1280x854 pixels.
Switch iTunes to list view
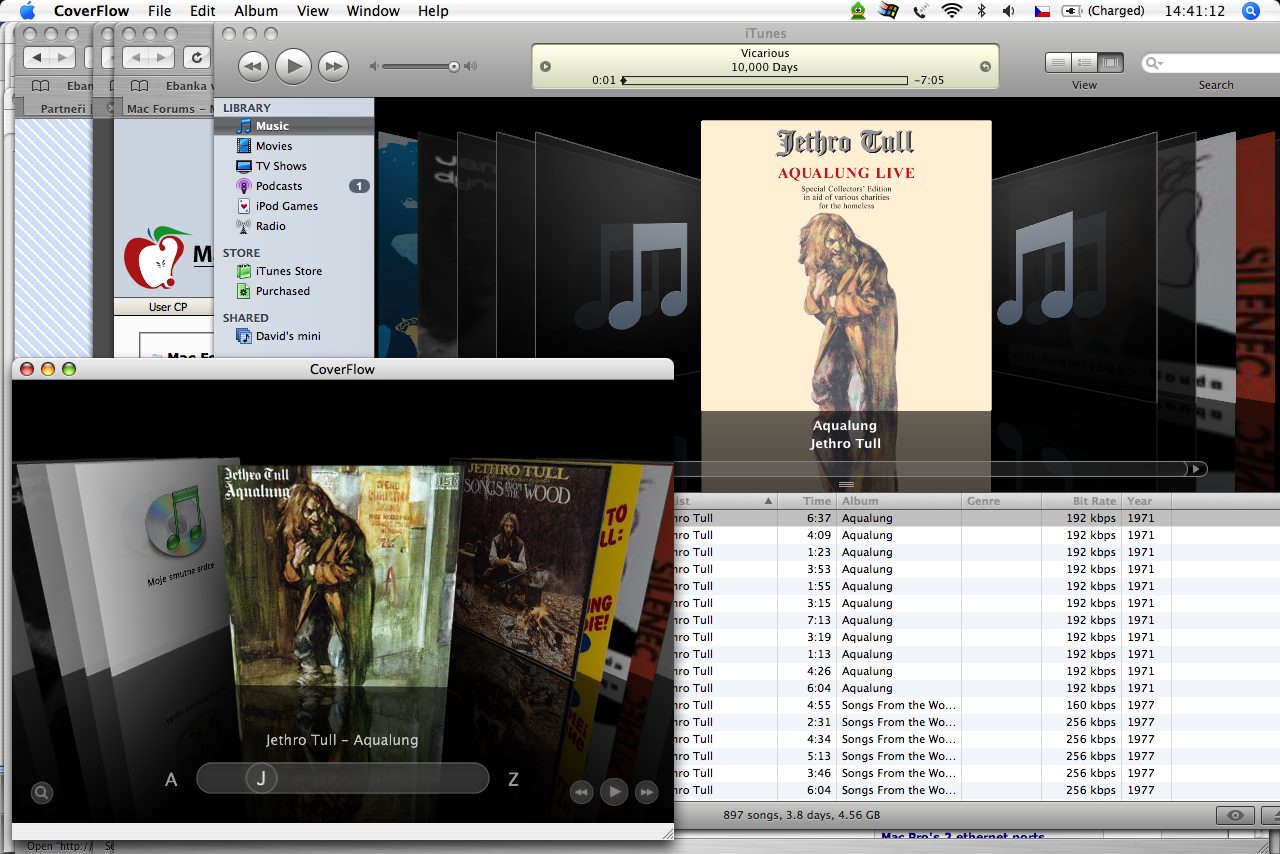(x=1058, y=62)
